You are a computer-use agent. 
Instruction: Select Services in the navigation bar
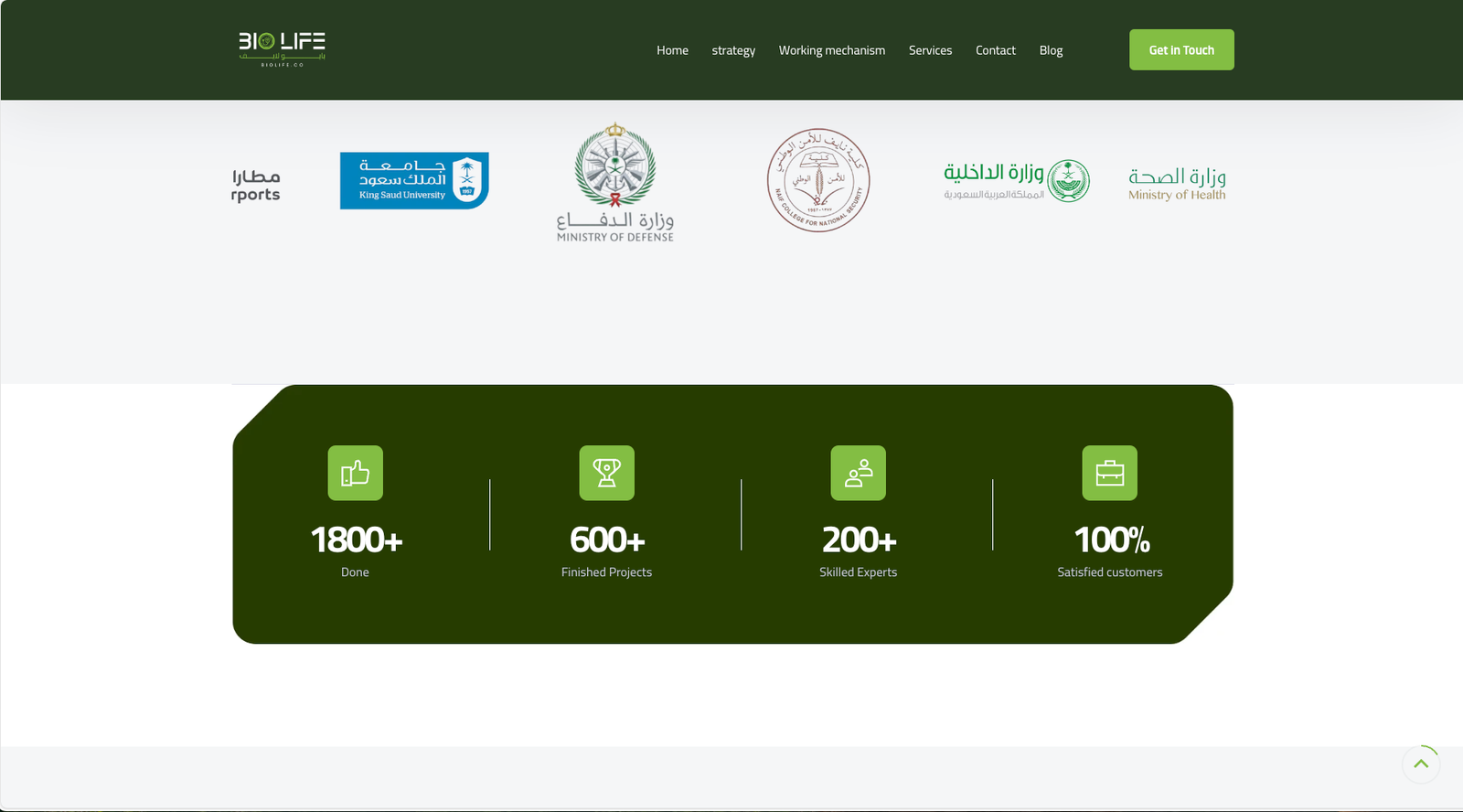click(x=930, y=50)
